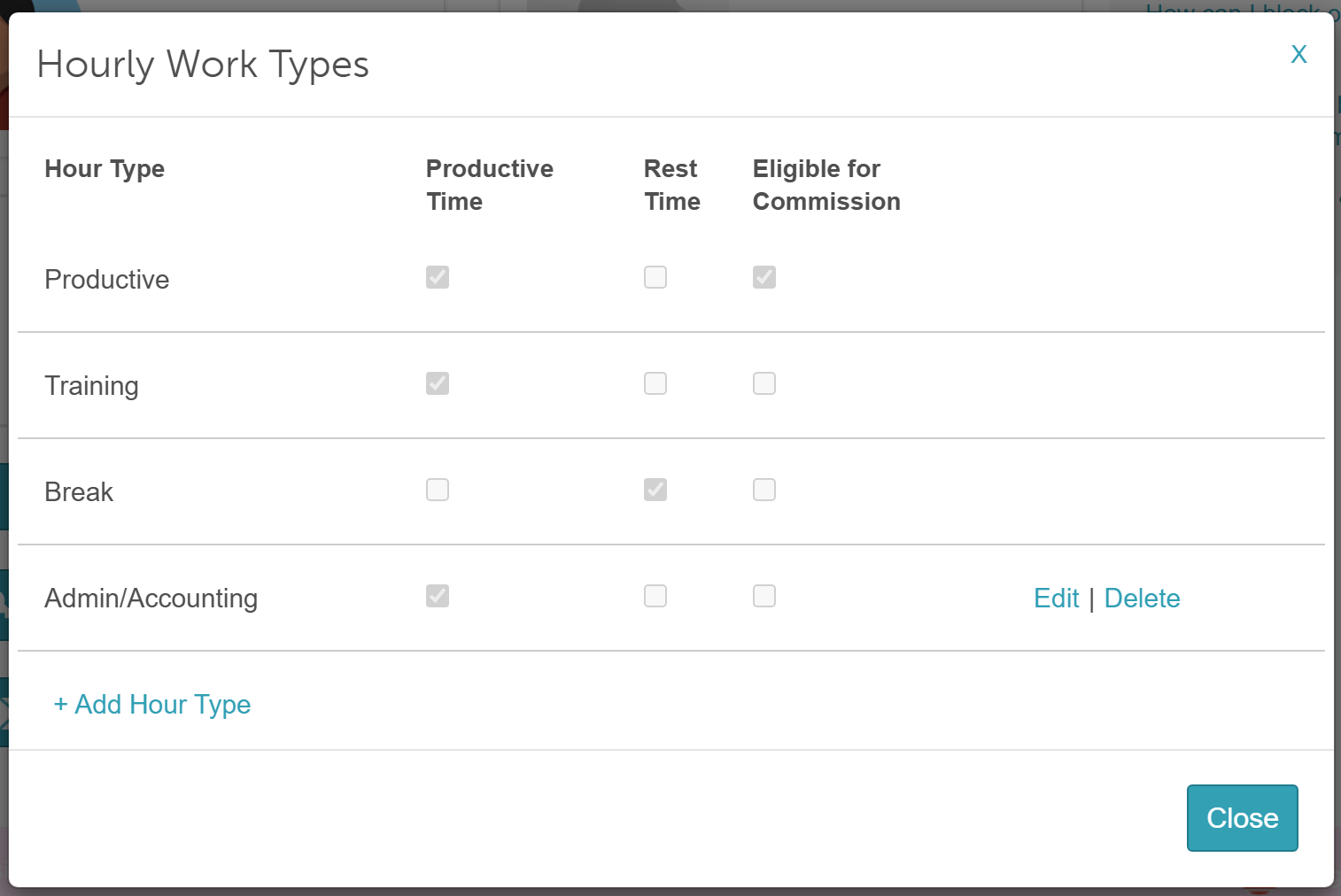1341x896 pixels.
Task: Click the Close button
Action: [1242, 818]
